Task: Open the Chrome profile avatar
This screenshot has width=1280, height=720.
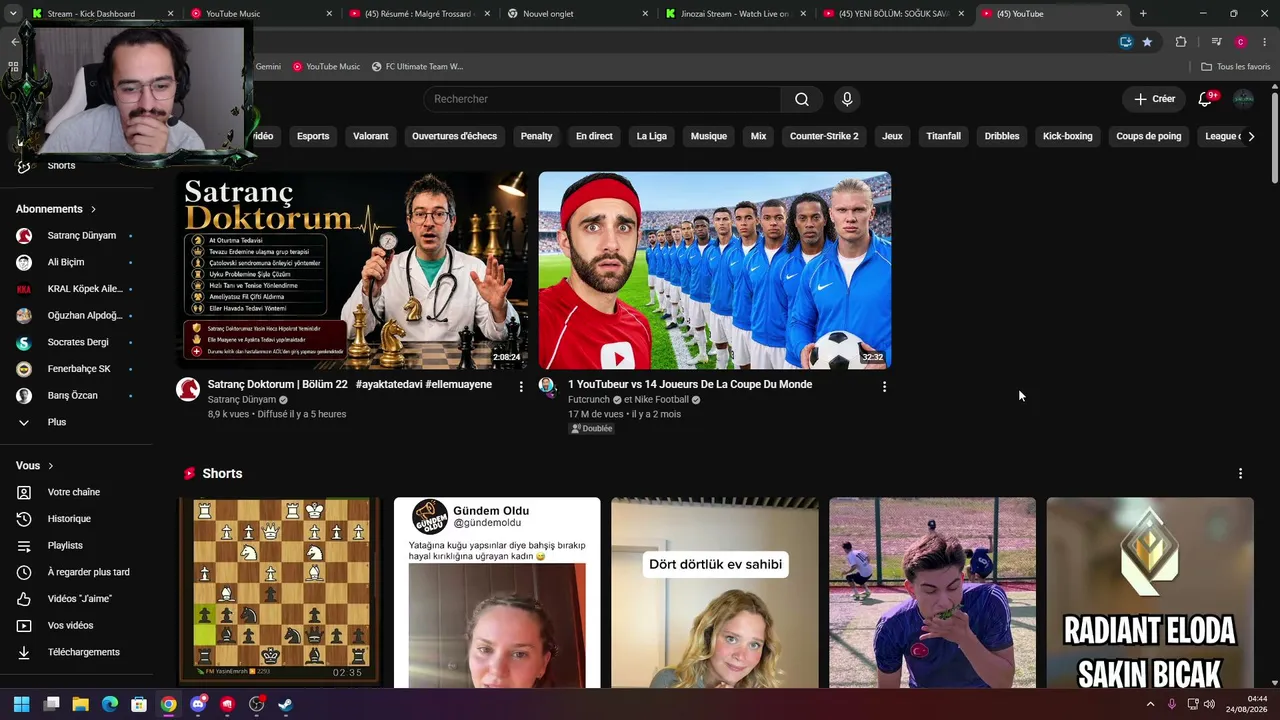Action: (1240, 42)
